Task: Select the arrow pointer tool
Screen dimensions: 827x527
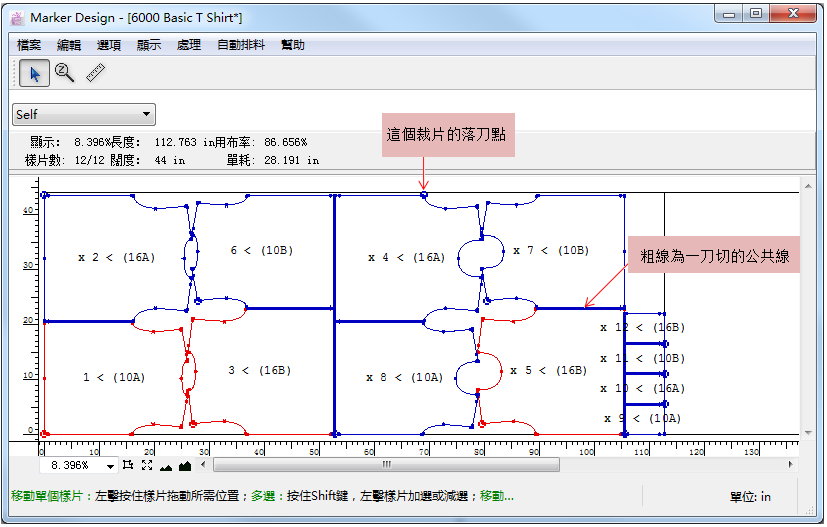Action: tap(34, 73)
